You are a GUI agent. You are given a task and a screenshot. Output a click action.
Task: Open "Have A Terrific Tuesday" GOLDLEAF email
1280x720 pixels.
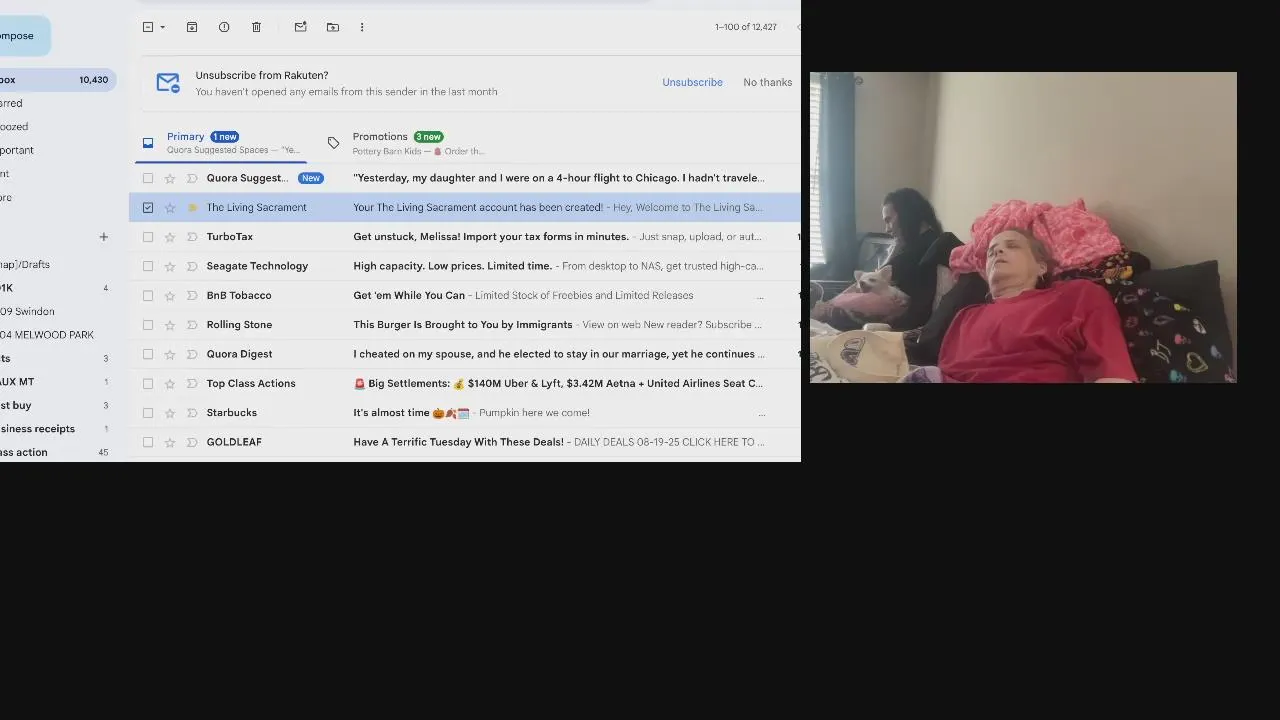tap(458, 442)
